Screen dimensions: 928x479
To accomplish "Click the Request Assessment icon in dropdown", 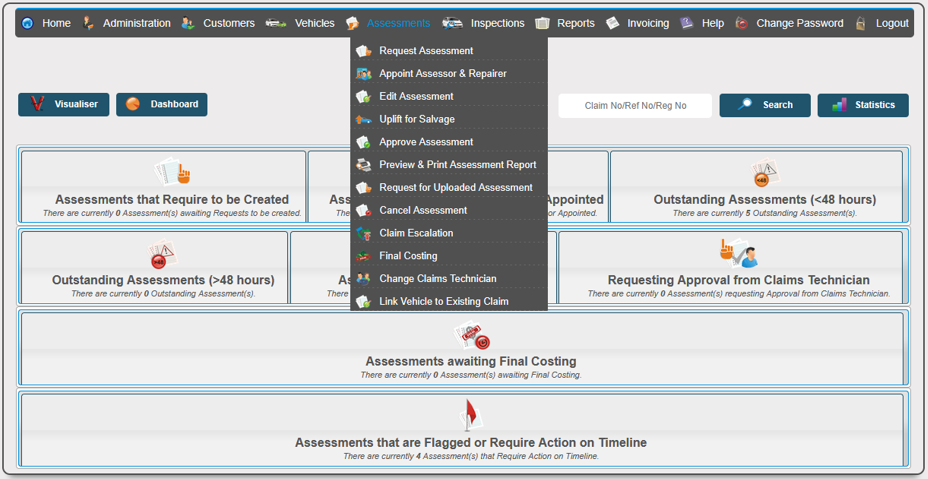I will pyautogui.click(x=363, y=51).
